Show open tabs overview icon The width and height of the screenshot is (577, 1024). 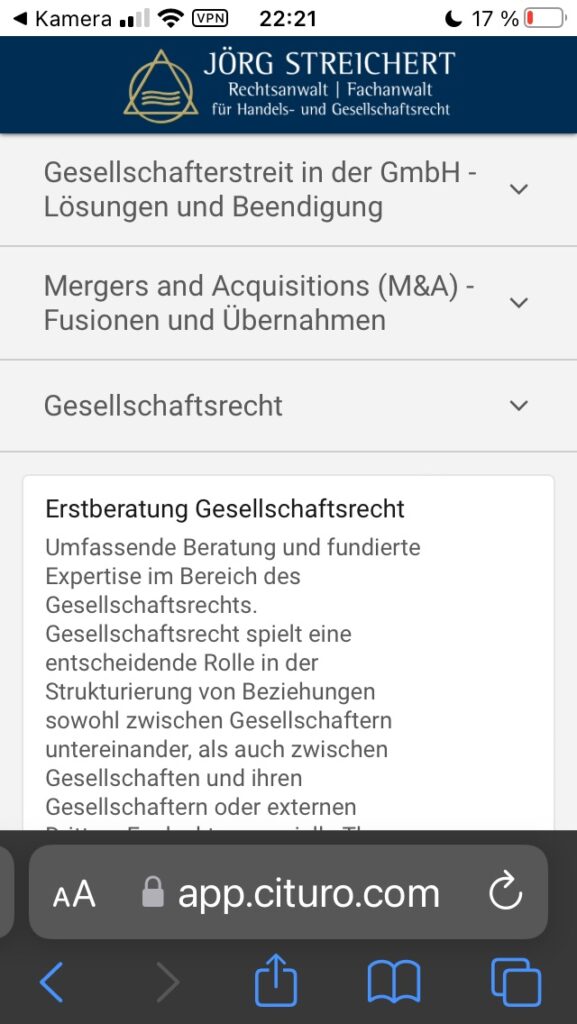pyautogui.click(x=516, y=982)
